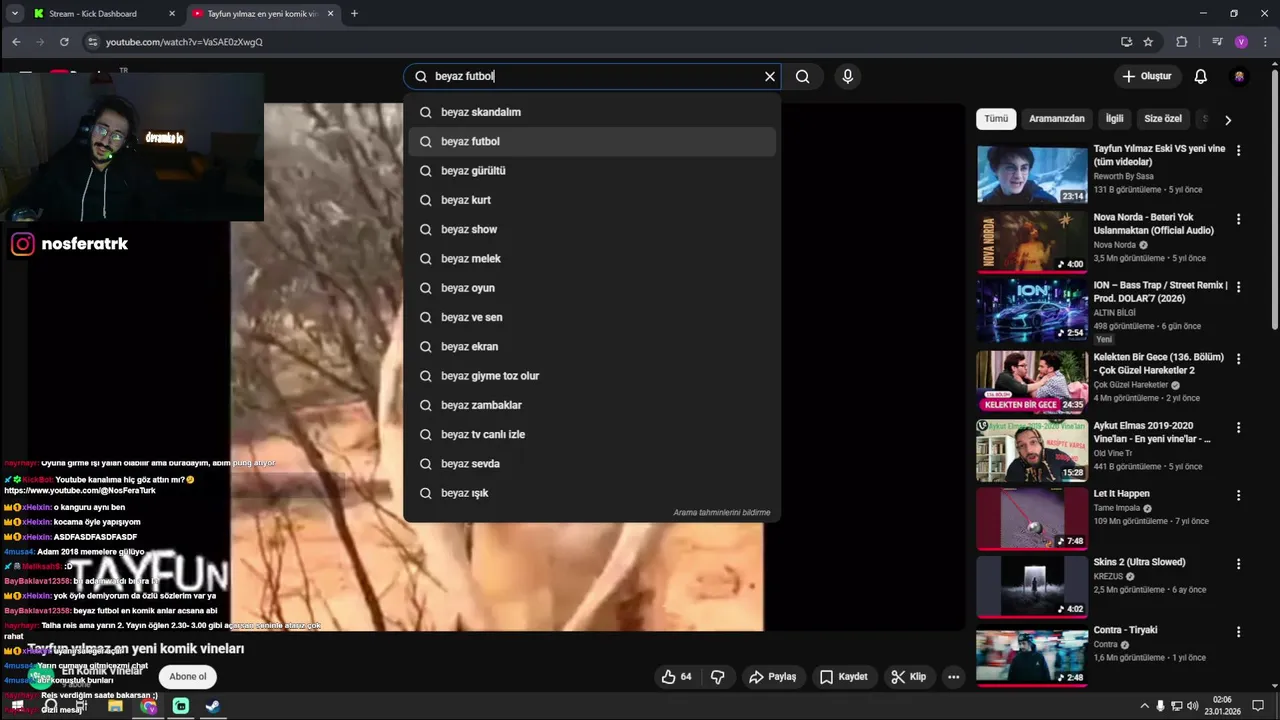Select suggestion beyaz skandalım
Viewport: 1280px width, 720px height.
(592, 112)
